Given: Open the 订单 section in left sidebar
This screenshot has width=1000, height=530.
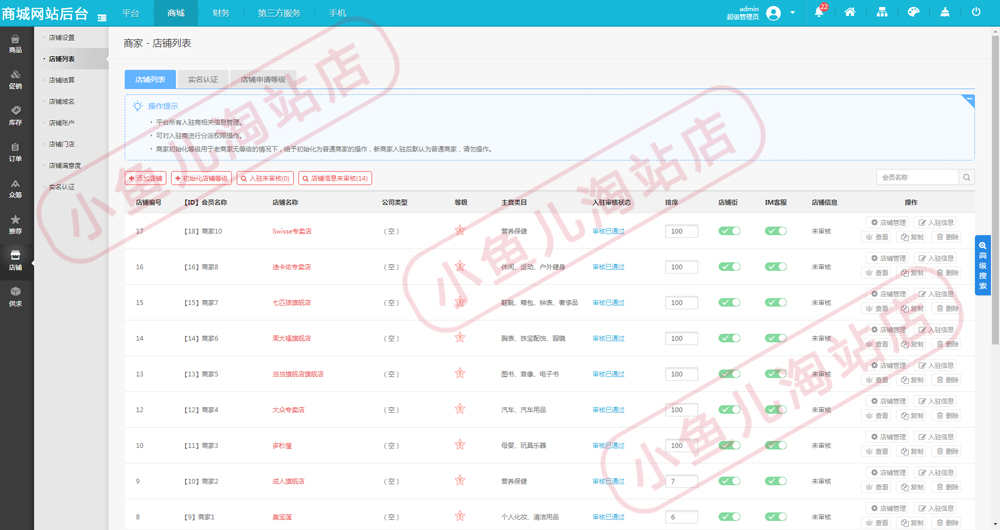Looking at the screenshot, I should point(15,152).
